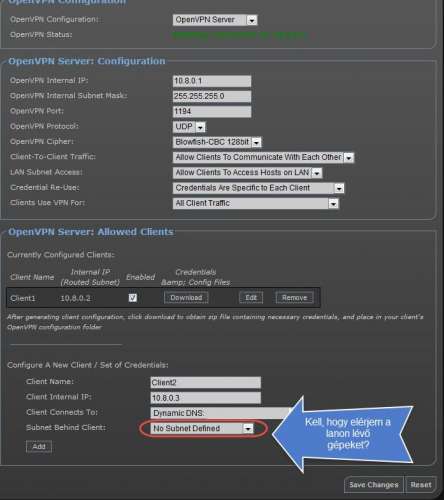Click the Reset button

(421, 485)
